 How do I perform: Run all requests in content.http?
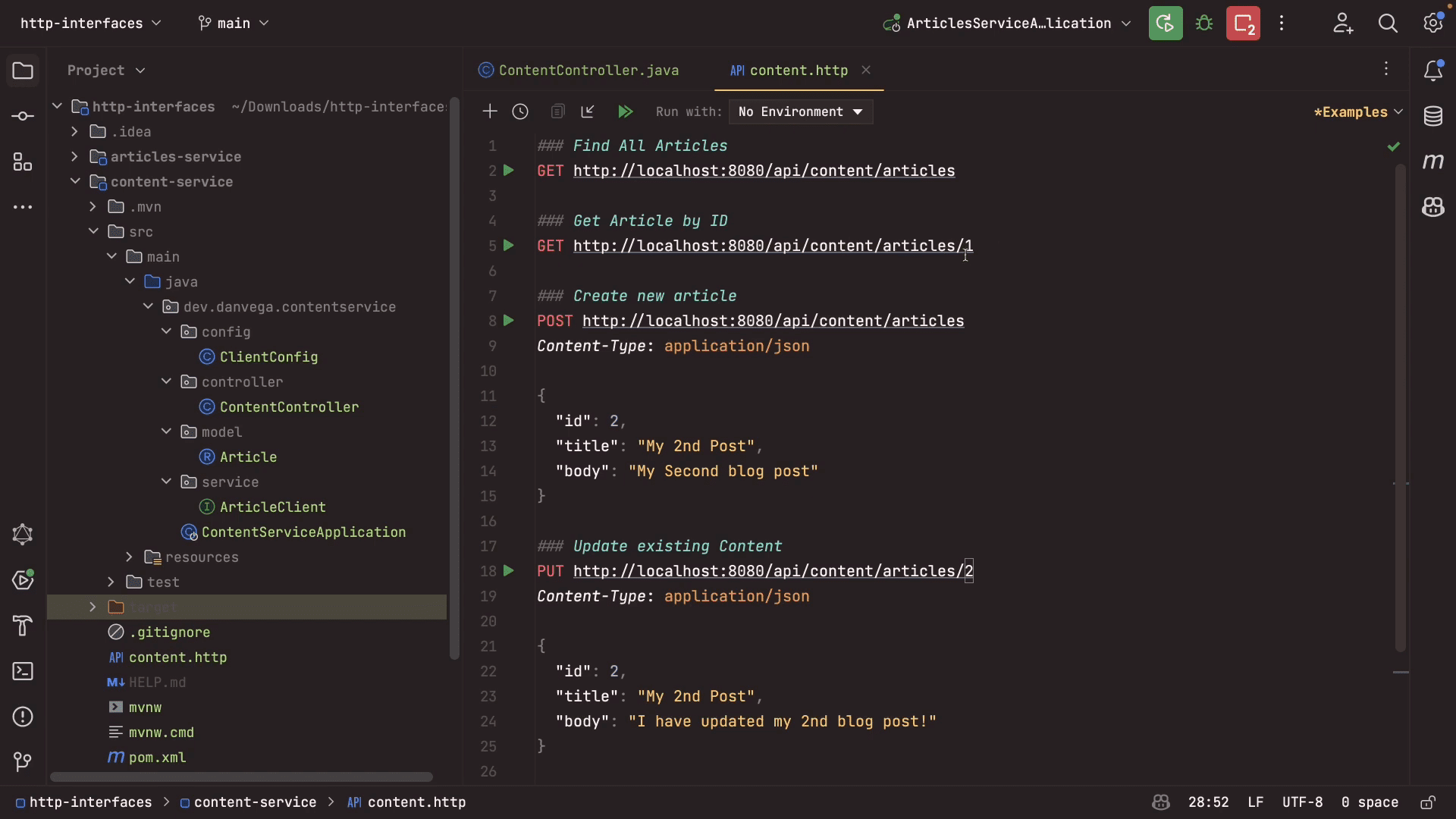click(625, 111)
